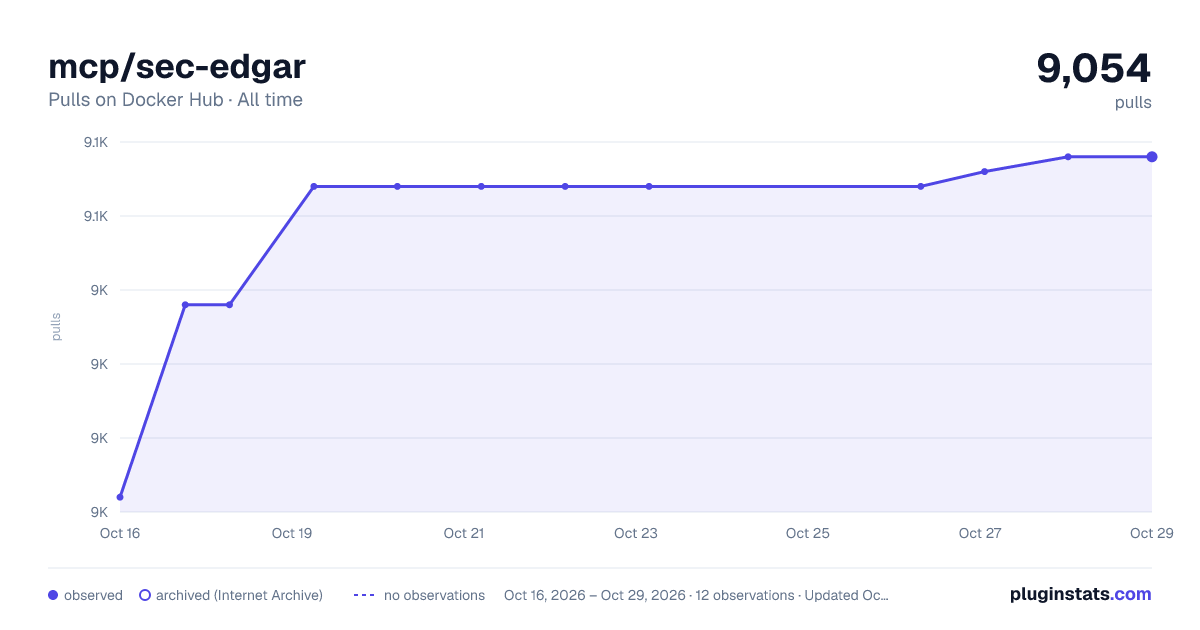This screenshot has height=630, width=1200.
Task: Click the Oct 27 axis label
Action: (x=980, y=533)
